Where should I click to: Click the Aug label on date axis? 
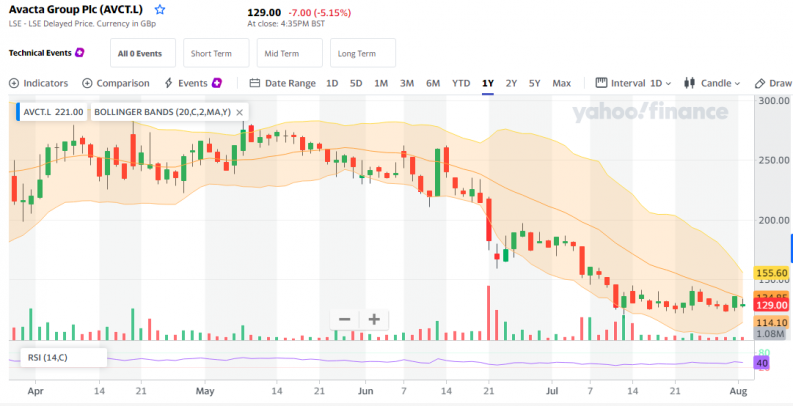pos(738,391)
